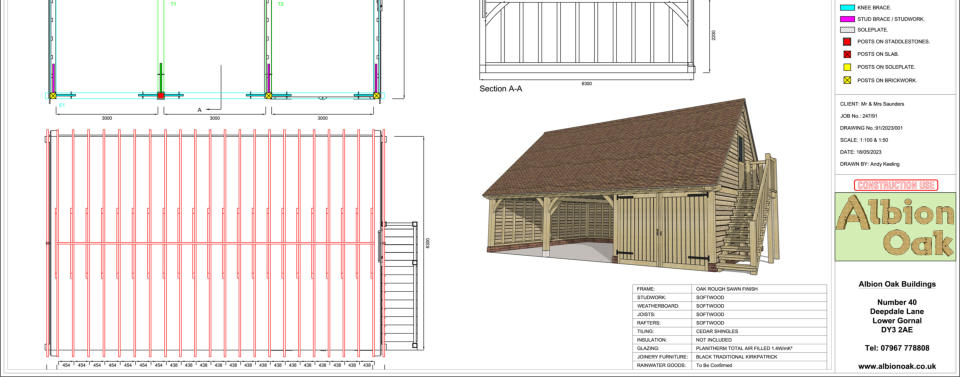The image size is (960, 377).
Task: Click the 2200 height dimension on the section
Action: (x=713, y=35)
